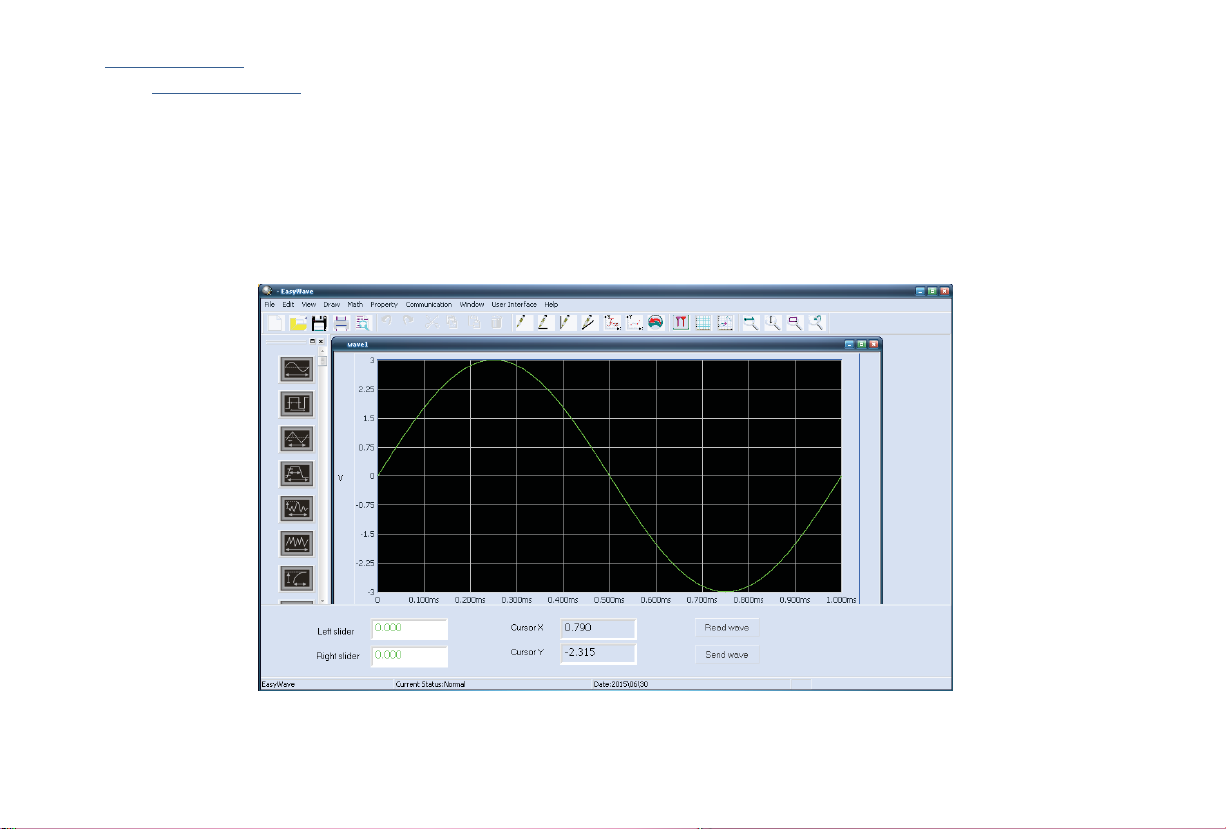
Task: Open the Property menu
Action: tap(384, 304)
